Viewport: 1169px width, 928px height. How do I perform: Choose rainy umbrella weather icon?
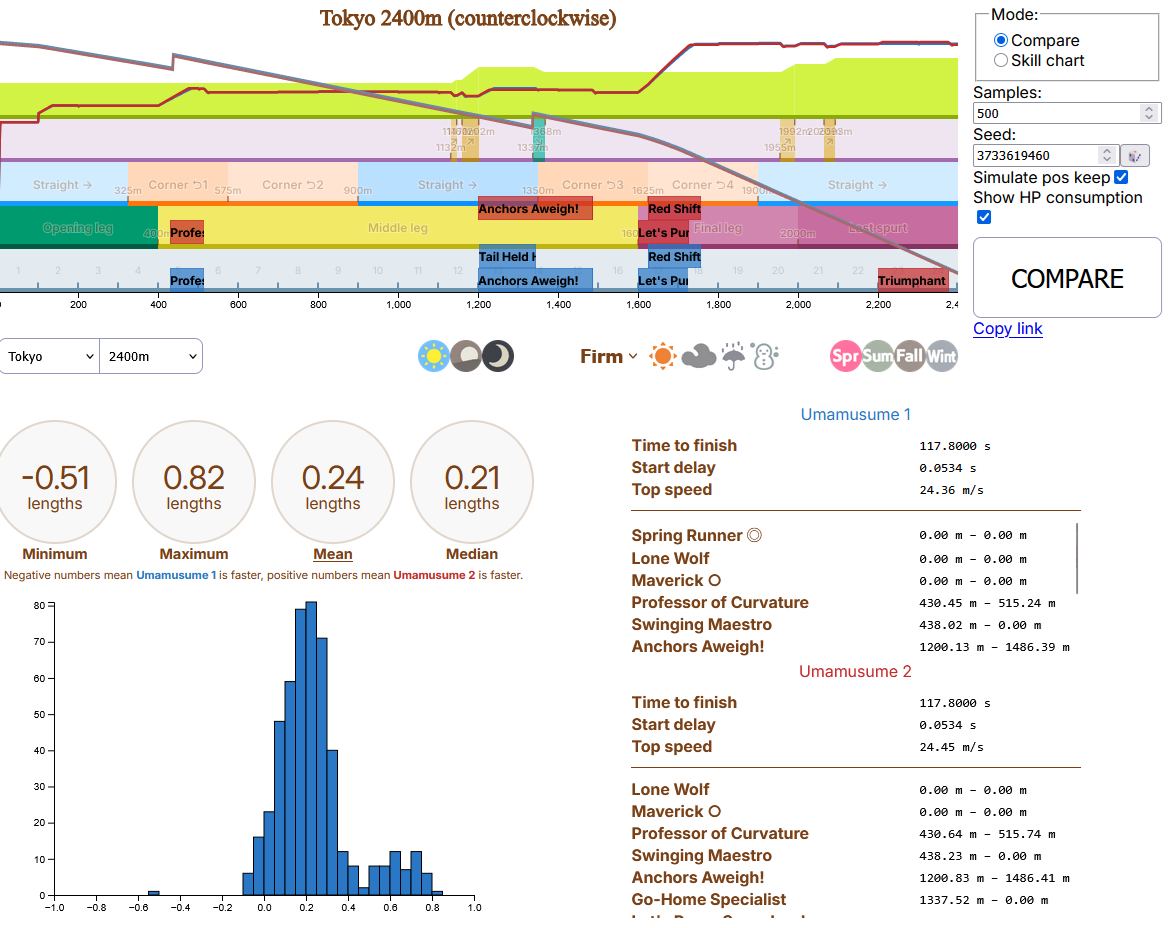pos(734,356)
